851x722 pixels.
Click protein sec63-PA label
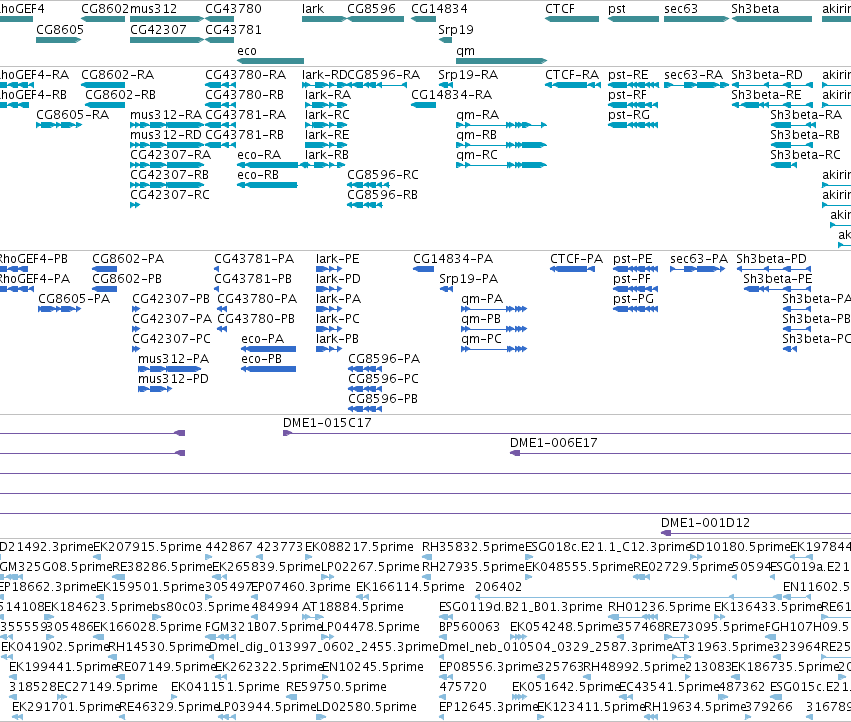point(699,259)
